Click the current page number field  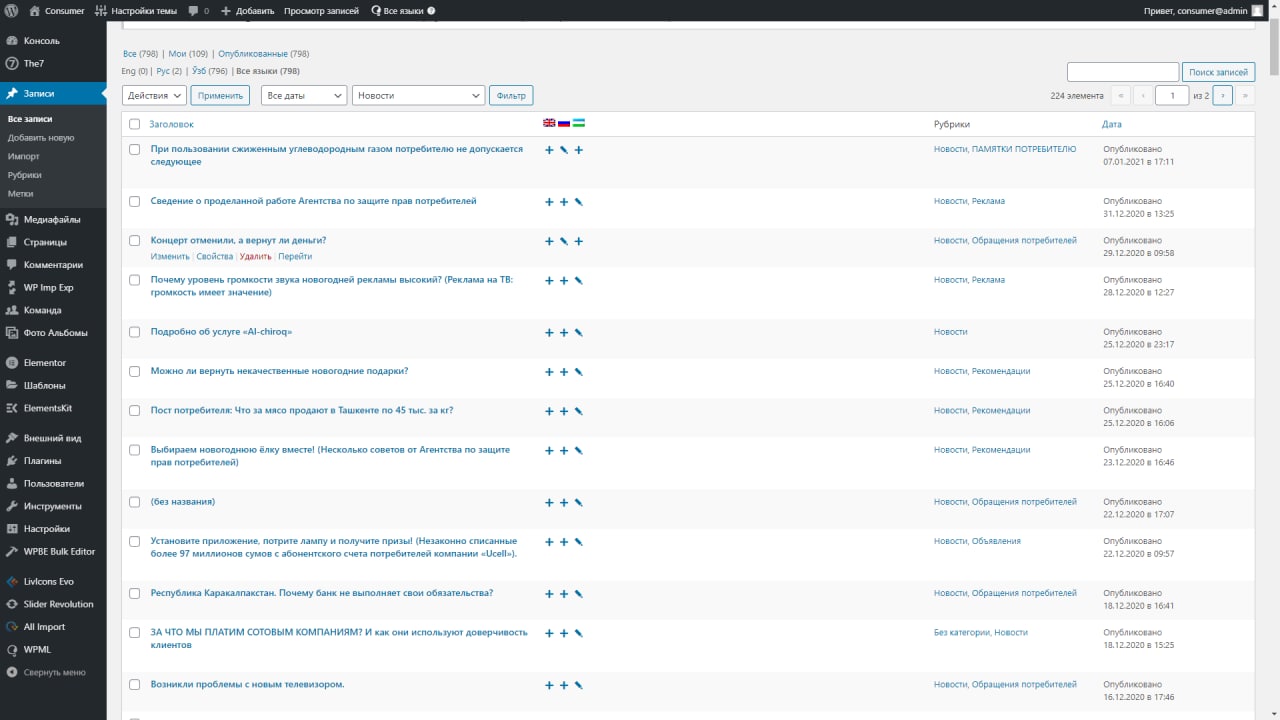(1172, 95)
